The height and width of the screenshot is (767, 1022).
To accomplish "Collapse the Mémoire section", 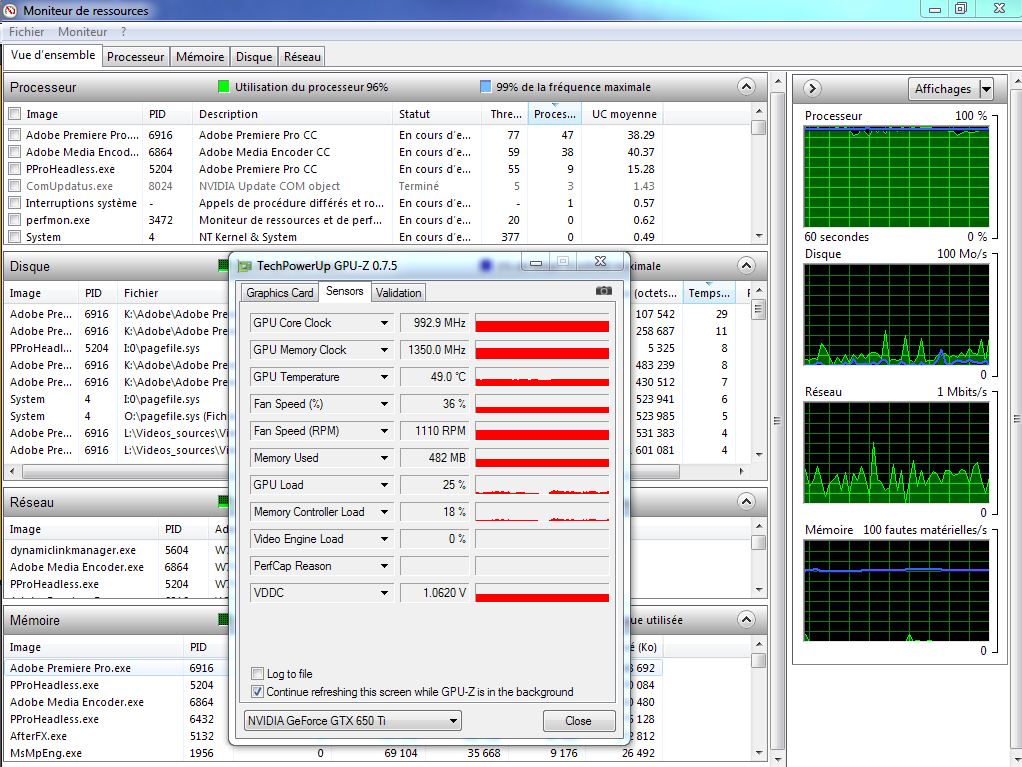I will click(x=746, y=620).
